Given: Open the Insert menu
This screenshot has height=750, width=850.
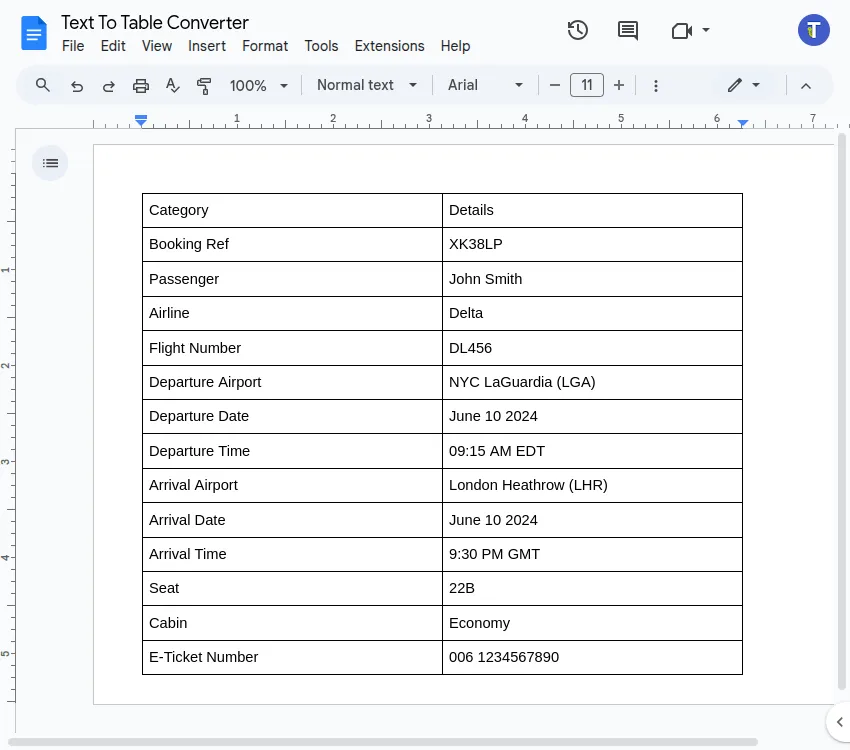Looking at the screenshot, I should click(x=207, y=46).
